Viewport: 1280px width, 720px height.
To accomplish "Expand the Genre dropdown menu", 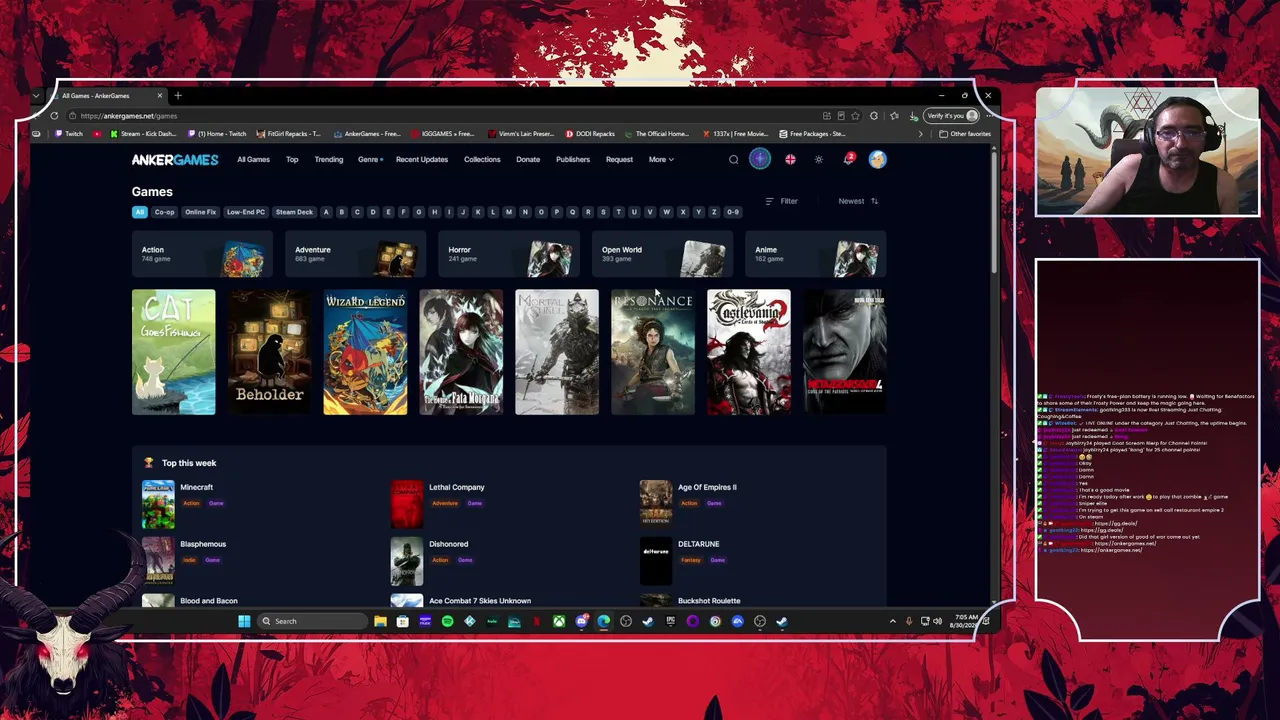I will coord(370,159).
